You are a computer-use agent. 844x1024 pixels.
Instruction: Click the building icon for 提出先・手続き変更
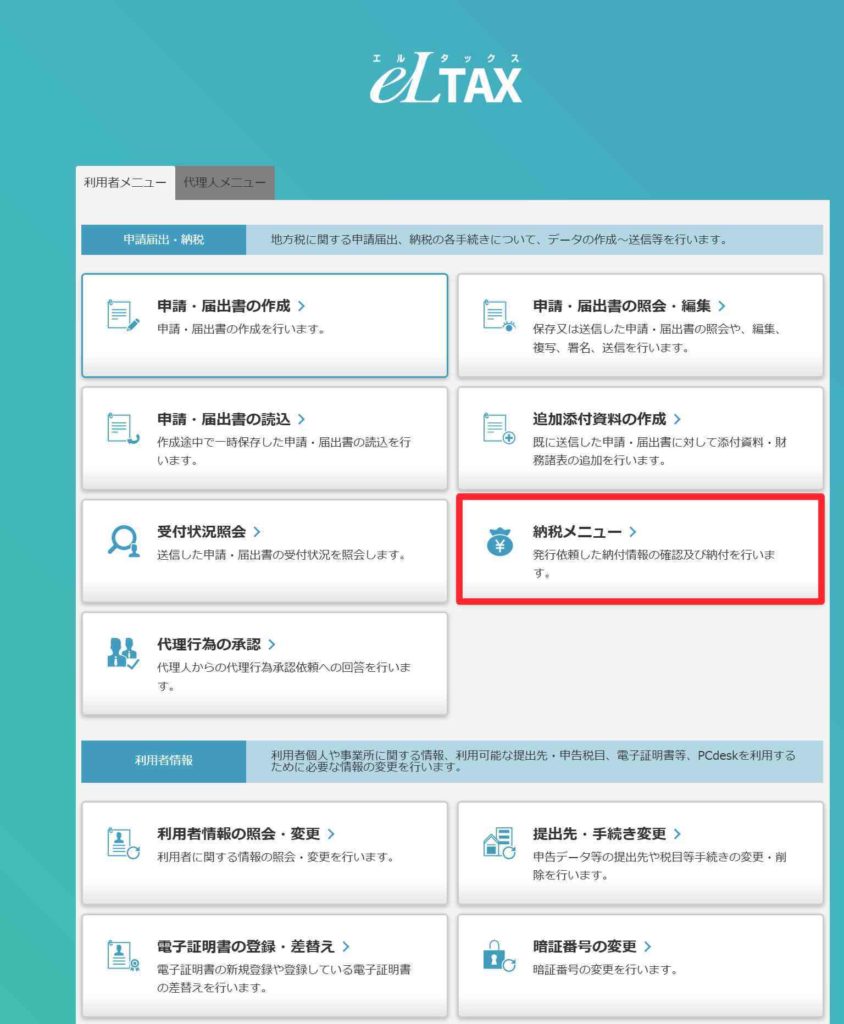tap(498, 842)
